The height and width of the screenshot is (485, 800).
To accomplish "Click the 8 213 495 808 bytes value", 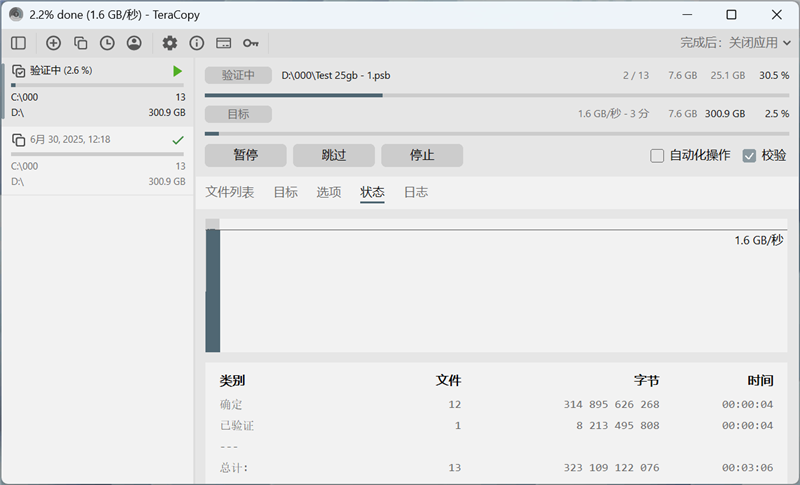I will (617, 425).
